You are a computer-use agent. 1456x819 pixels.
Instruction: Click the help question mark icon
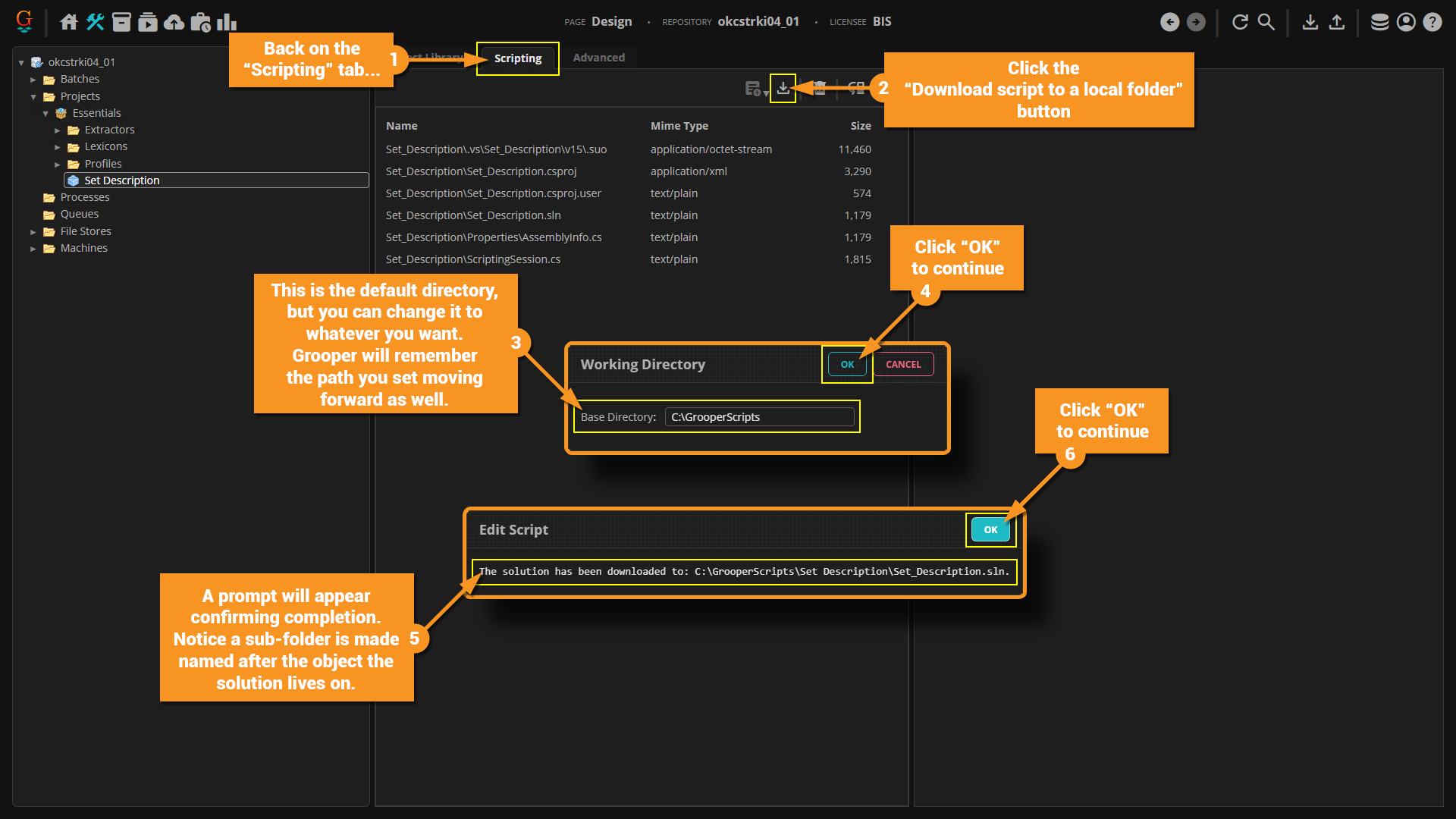tap(1432, 22)
